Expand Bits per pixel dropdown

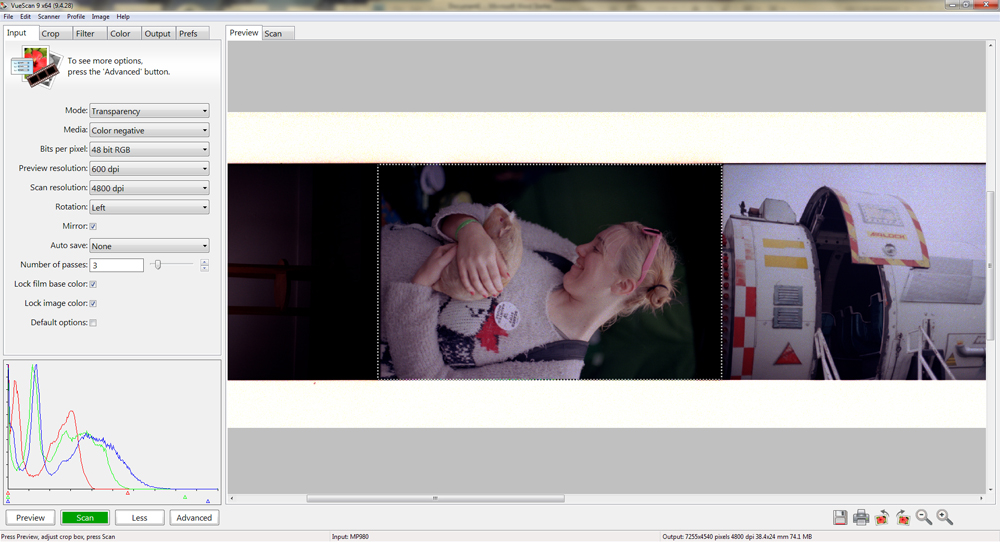pyautogui.click(x=149, y=149)
